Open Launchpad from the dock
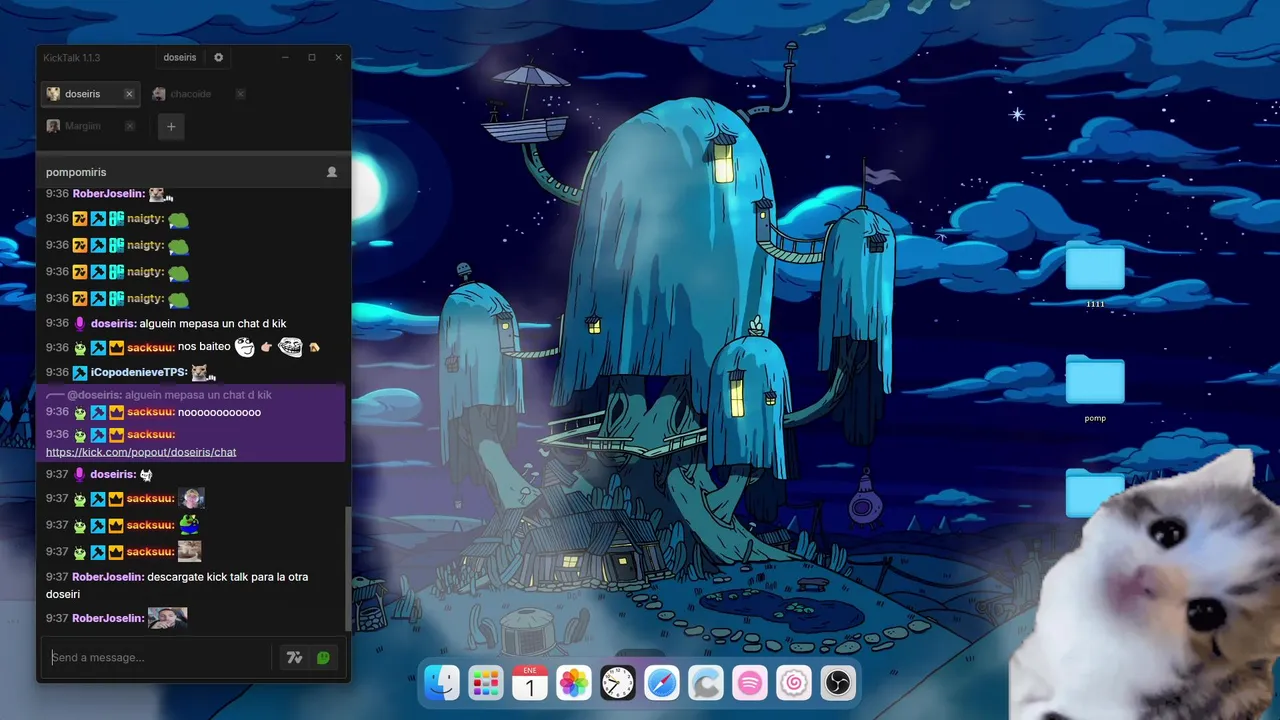The image size is (1280, 720). coord(485,683)
